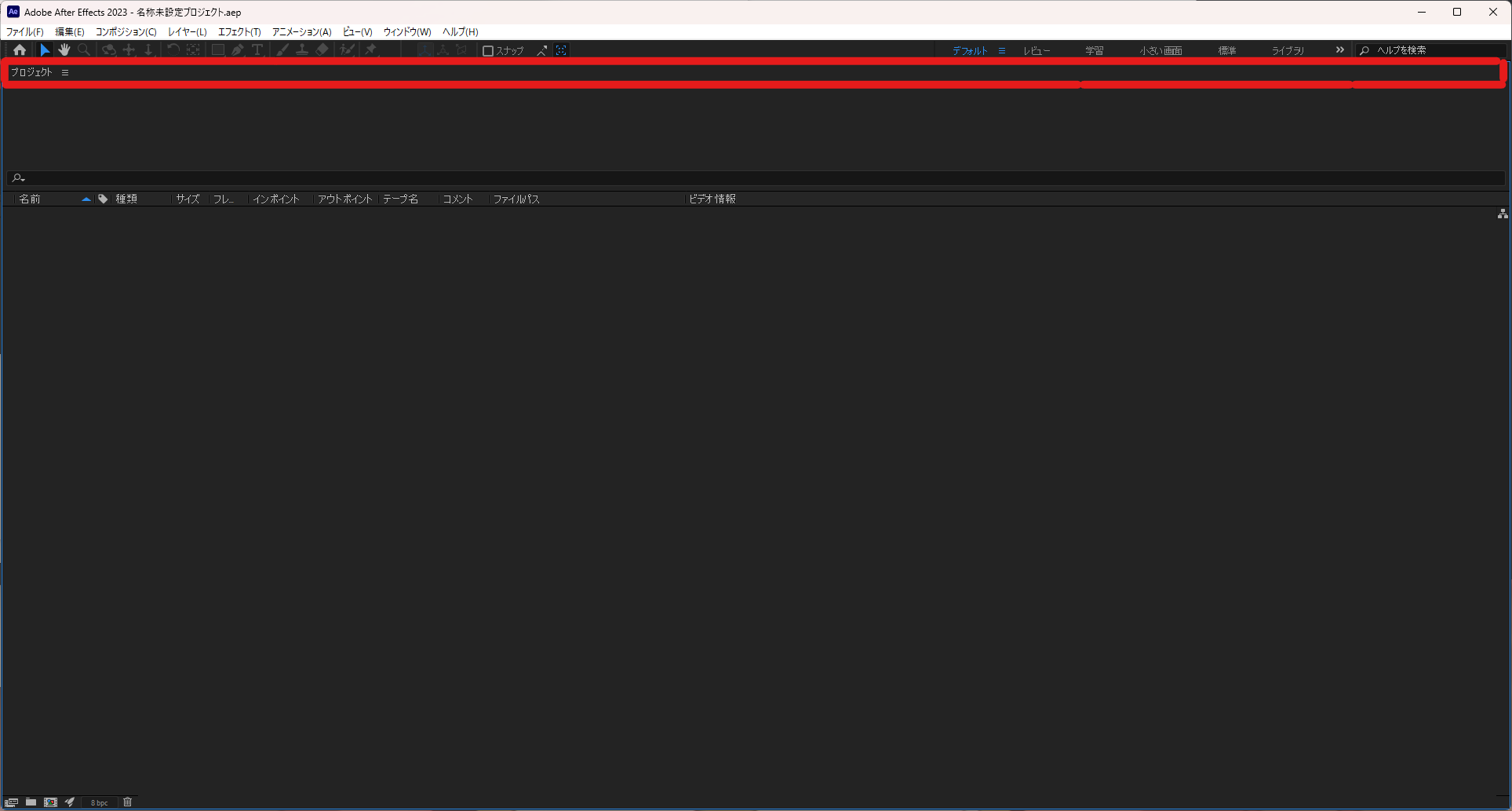Switch to the デフォルト workspace
The image size is (1512, 811).
click(x=970, y=51)
